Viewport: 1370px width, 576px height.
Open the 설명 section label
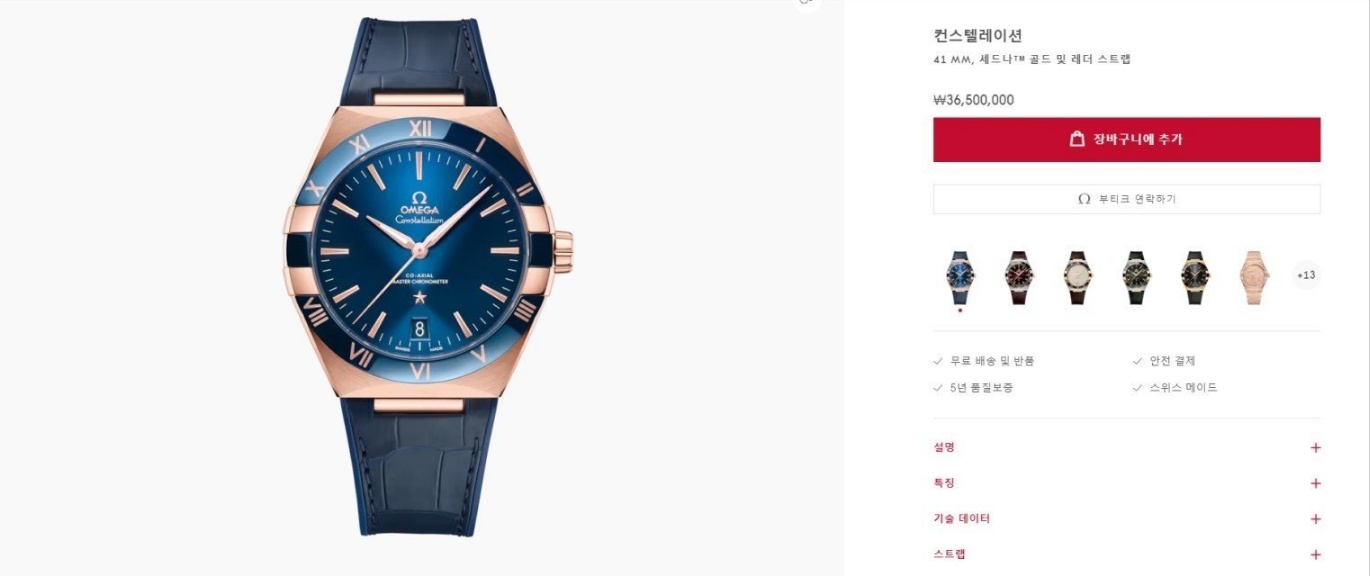pyautogui.click(x=944, y=448)
